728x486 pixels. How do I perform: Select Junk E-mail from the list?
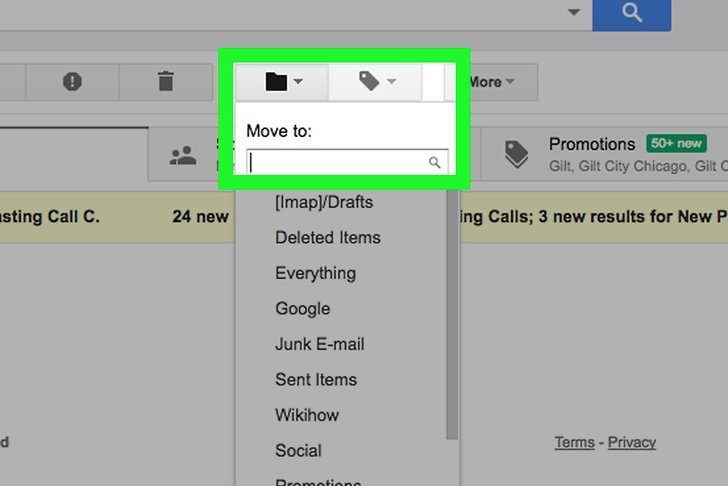pyautogui.click(x=320, y=344)
